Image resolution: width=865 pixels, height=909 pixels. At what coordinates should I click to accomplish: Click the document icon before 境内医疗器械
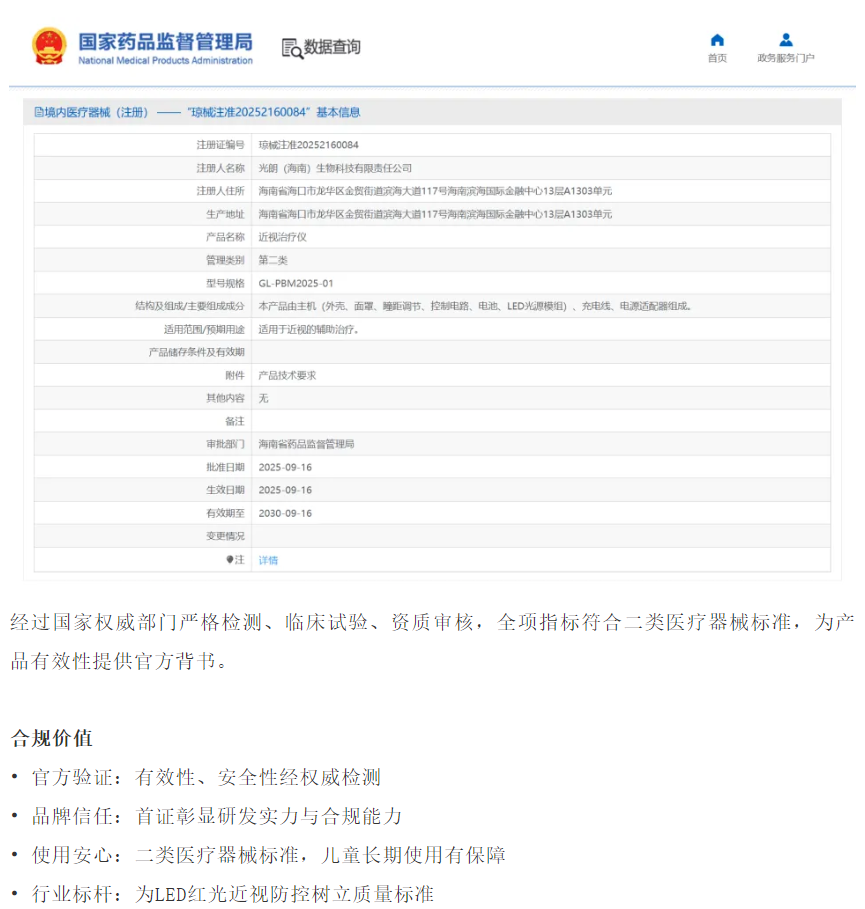38,113
